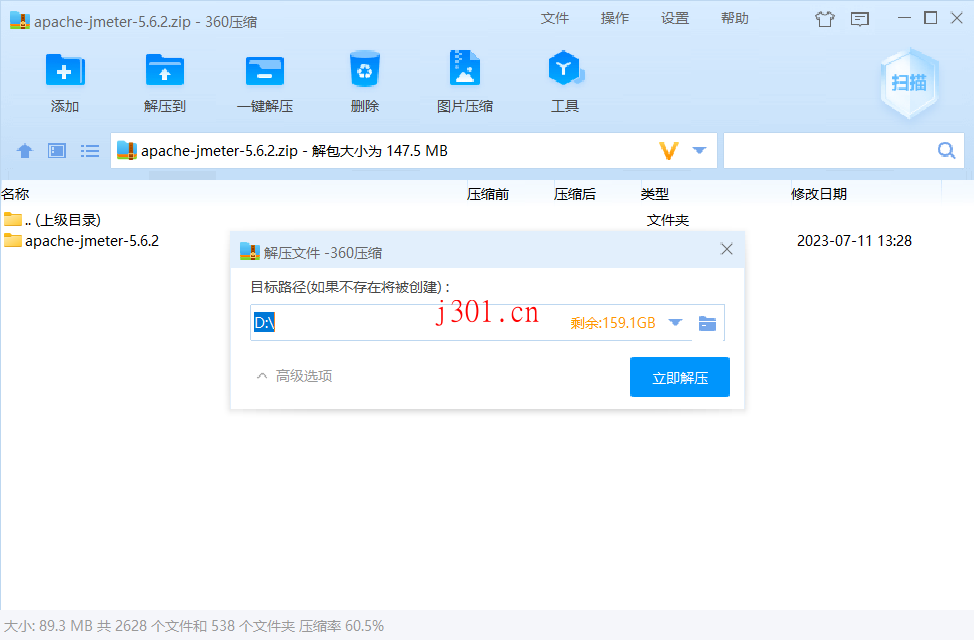Image resolution: width=974 pixels, height=640 pixels.
Task: Go up one directory with the up arrow
Action: pyautogui.click(x=25, y=150)
